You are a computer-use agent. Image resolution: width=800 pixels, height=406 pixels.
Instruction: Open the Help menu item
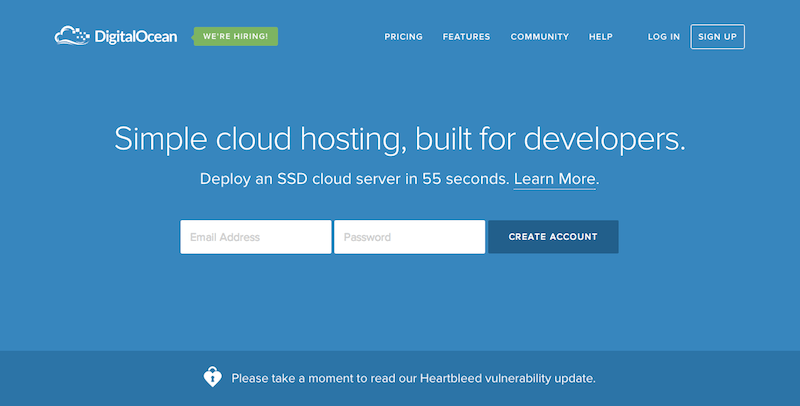click(601, 37)
